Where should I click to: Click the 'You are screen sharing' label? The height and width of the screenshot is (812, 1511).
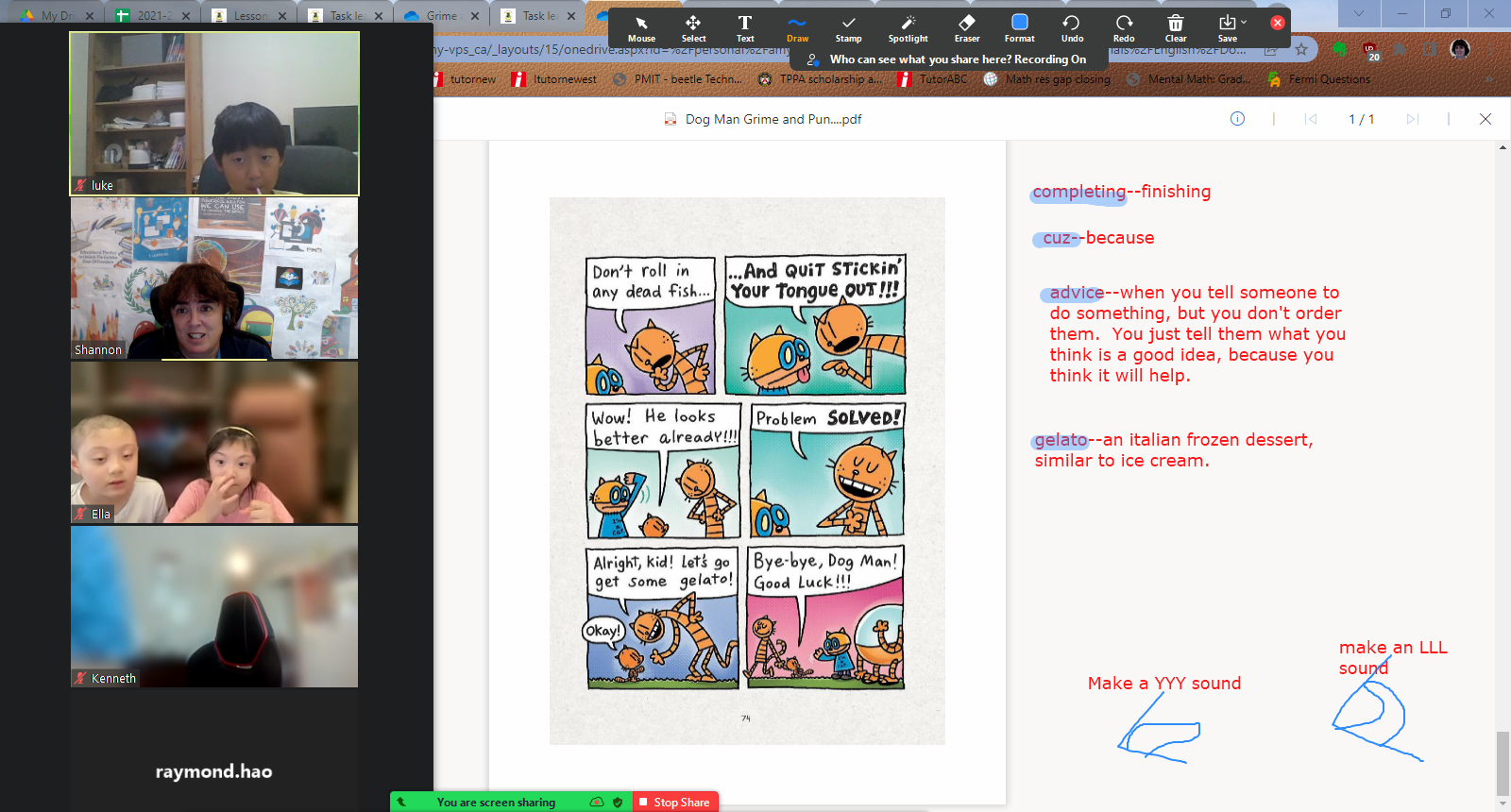coord(496,802)
